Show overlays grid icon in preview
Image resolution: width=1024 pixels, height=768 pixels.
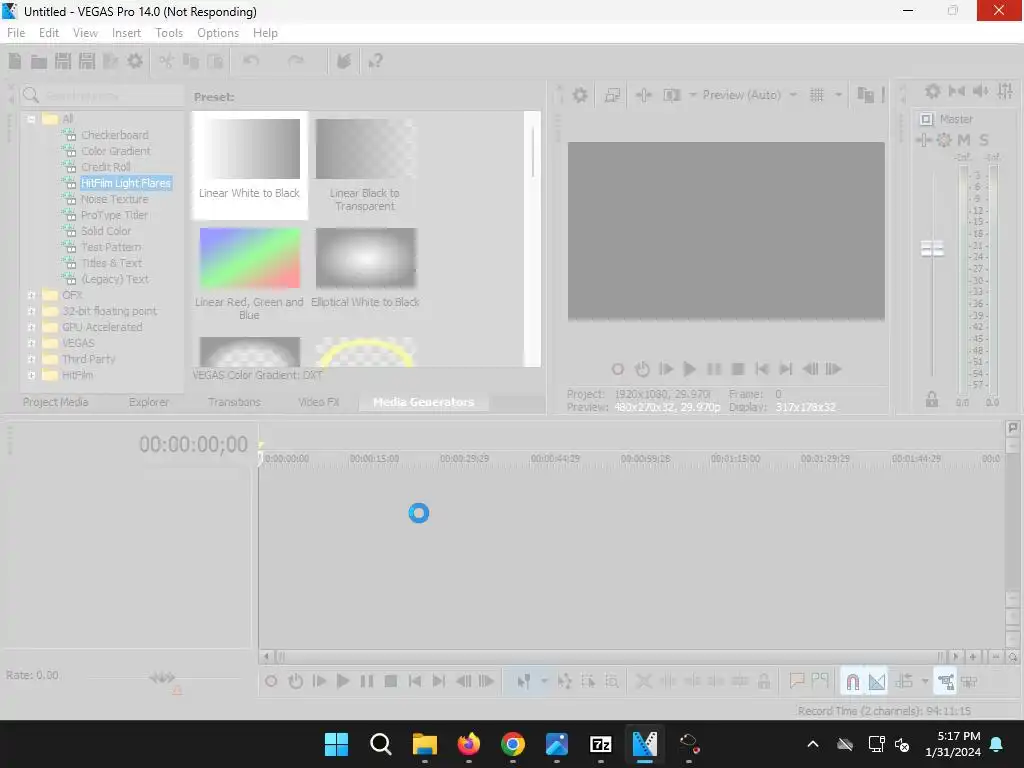[x=817, y=95]
